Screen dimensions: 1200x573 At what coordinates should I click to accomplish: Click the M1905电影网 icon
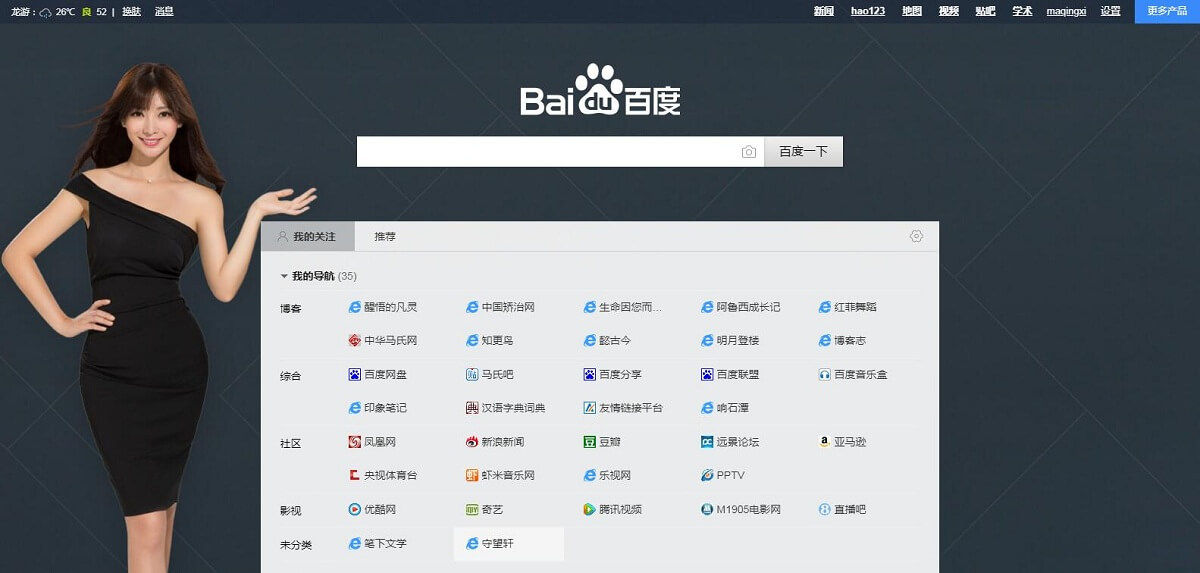click(x=707, y=509)
